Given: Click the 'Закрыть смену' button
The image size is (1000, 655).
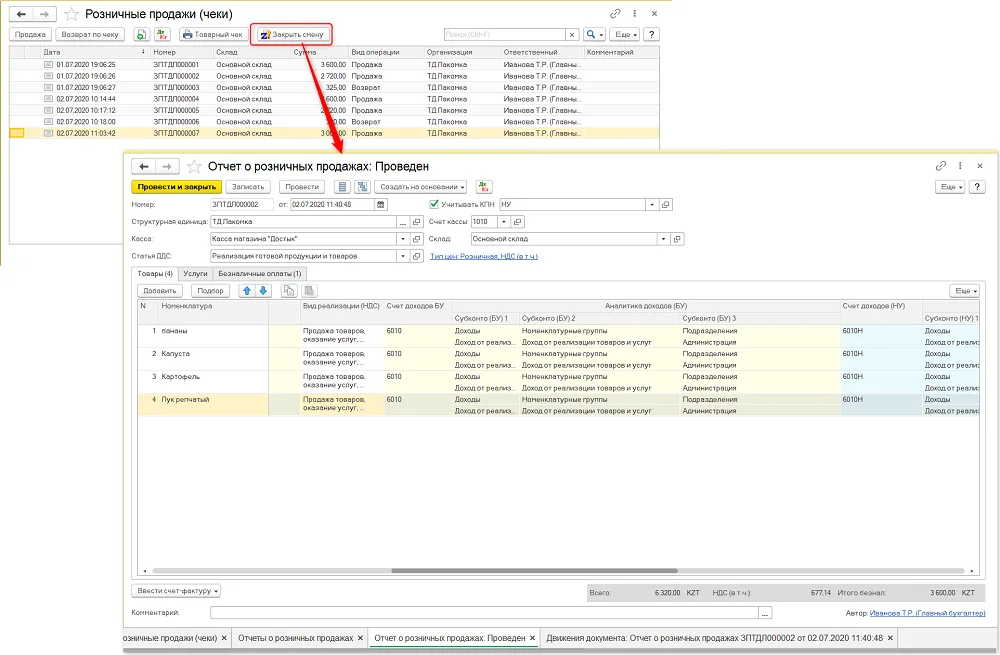Looking at the screenshot, I should point(292,34).
